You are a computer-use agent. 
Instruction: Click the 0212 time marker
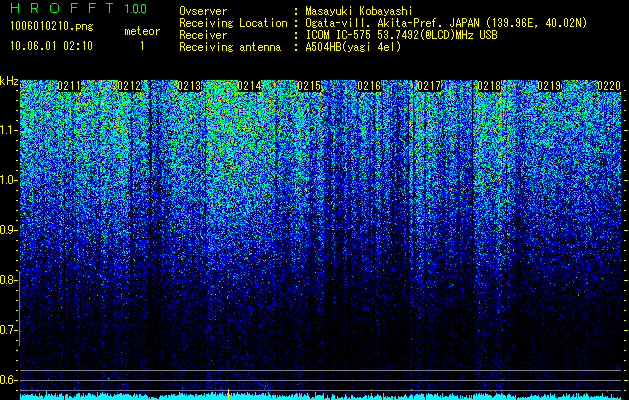129,86
